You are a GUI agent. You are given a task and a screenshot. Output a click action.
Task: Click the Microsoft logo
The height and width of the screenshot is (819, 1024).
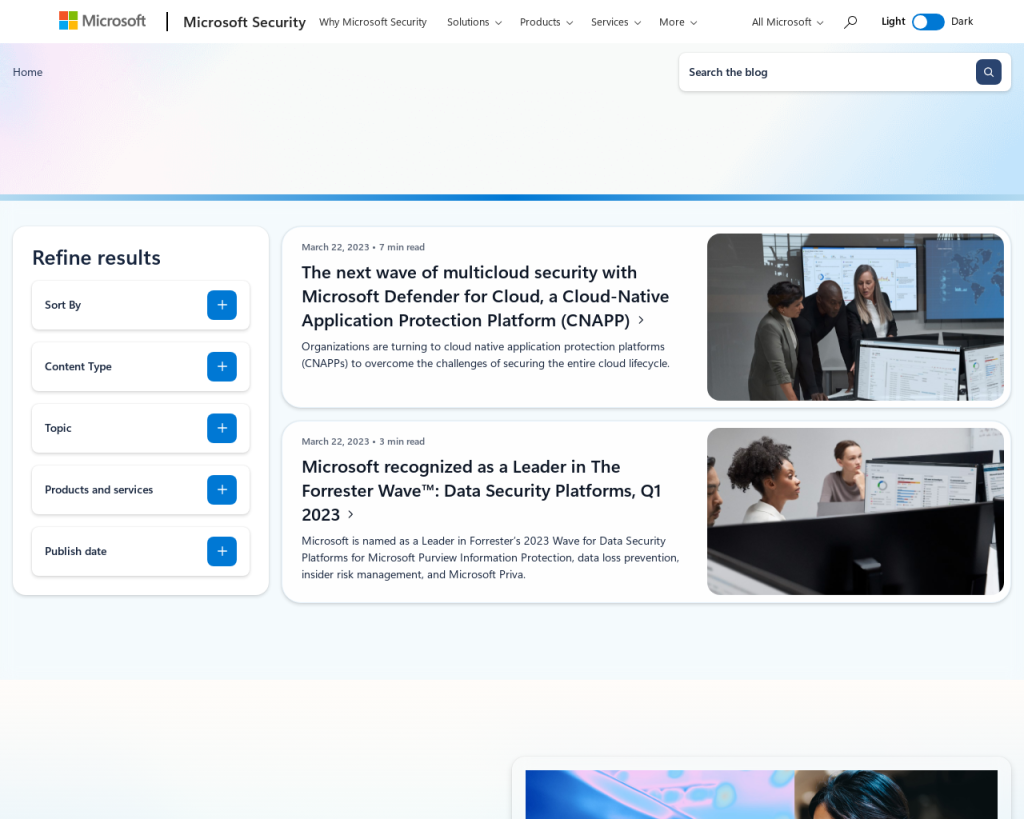tap(103, 21)
